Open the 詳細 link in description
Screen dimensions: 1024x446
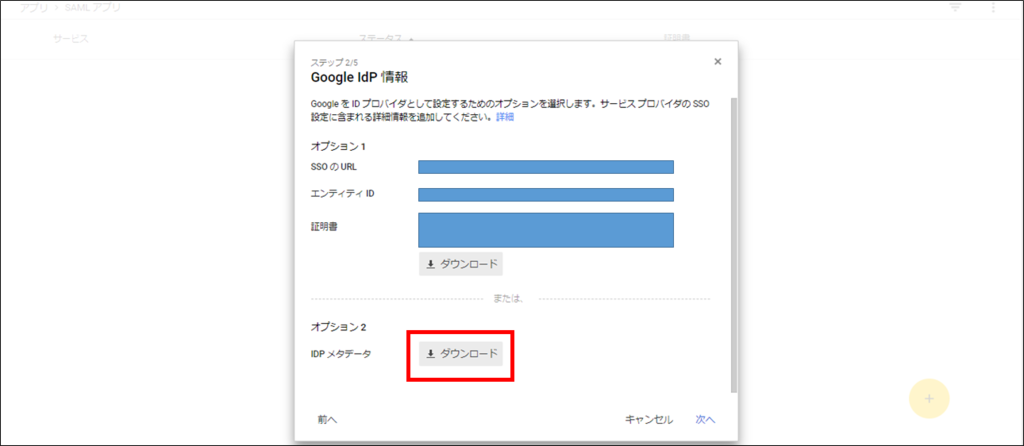pyautogui.click(x=505, y=118)
